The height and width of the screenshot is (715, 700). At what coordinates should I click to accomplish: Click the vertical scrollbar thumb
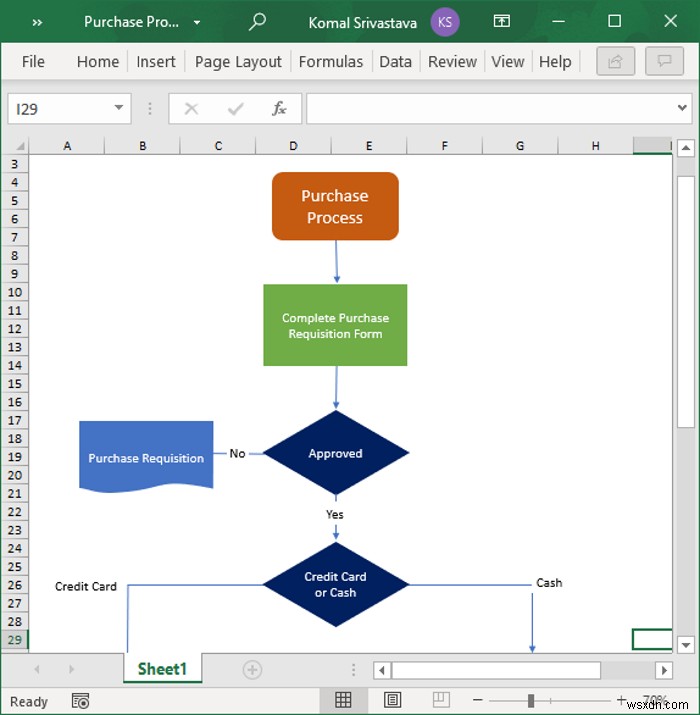tap(686, 302)
